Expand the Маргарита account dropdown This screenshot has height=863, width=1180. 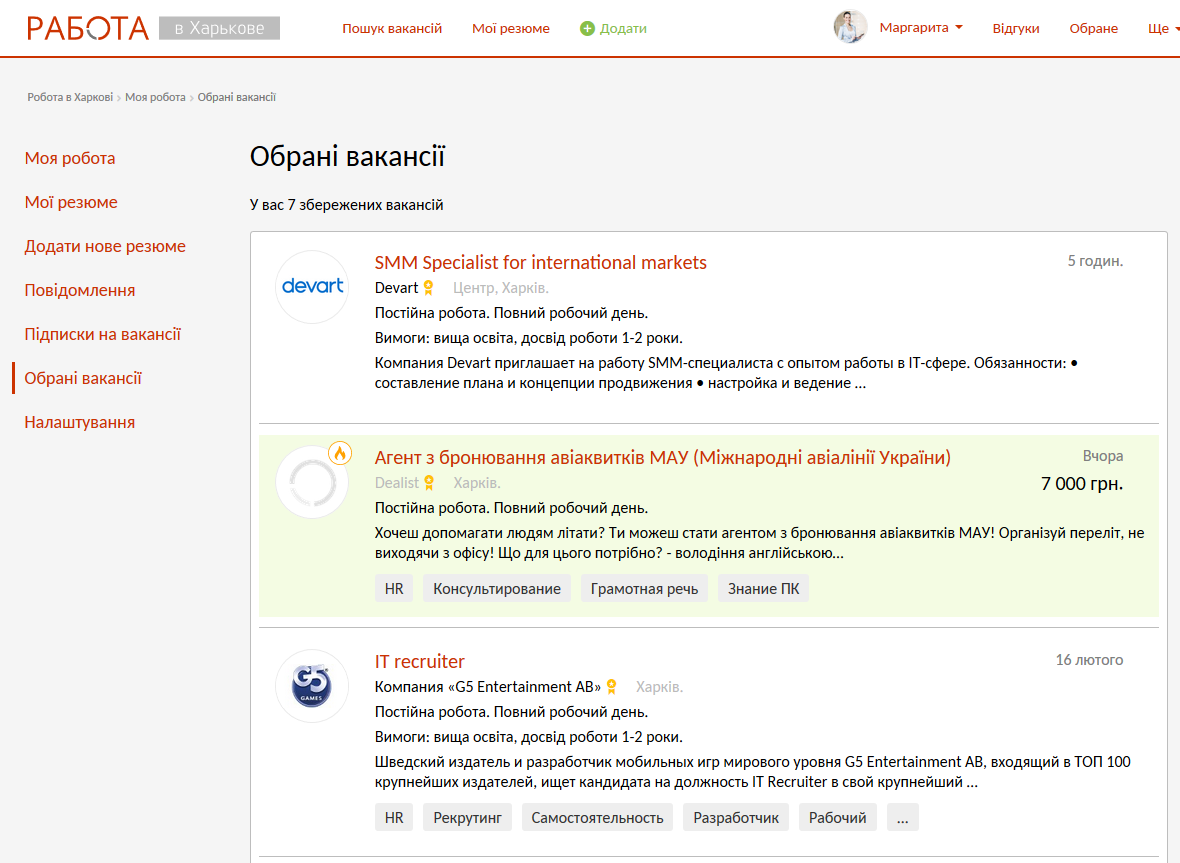pos(921,28)
